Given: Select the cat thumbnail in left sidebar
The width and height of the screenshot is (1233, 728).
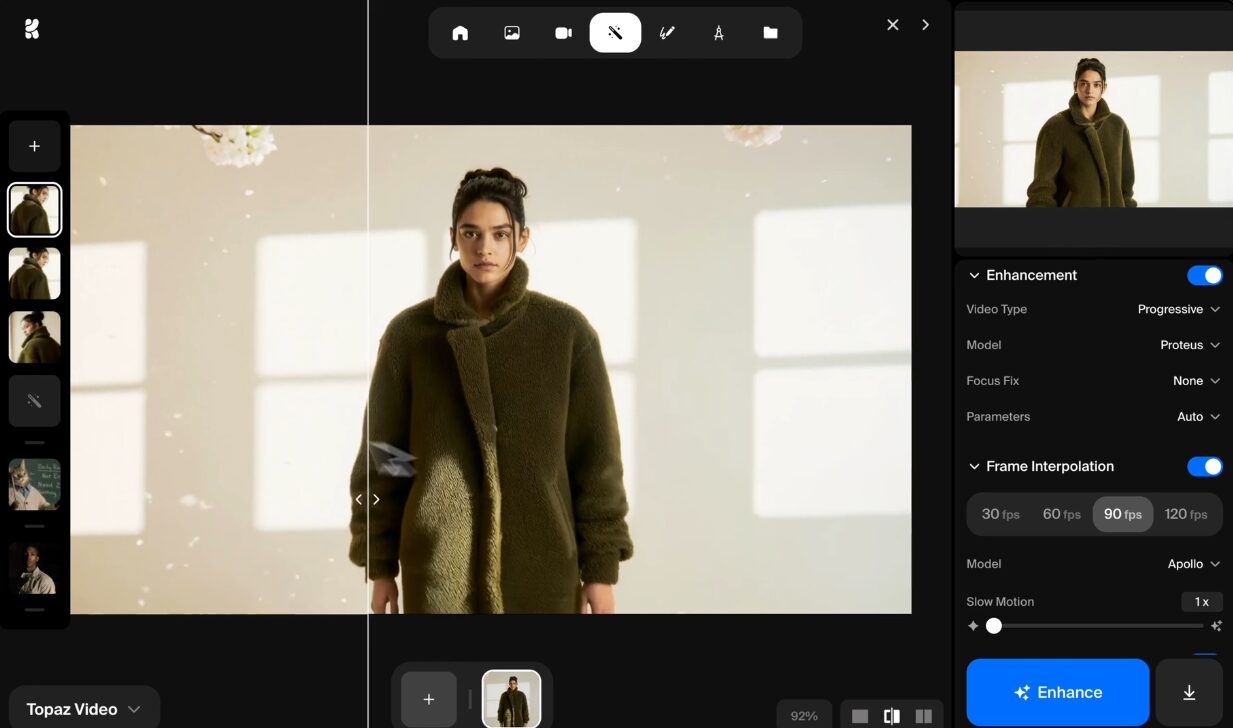Looking at the screenshot, I should coord(35,484).
